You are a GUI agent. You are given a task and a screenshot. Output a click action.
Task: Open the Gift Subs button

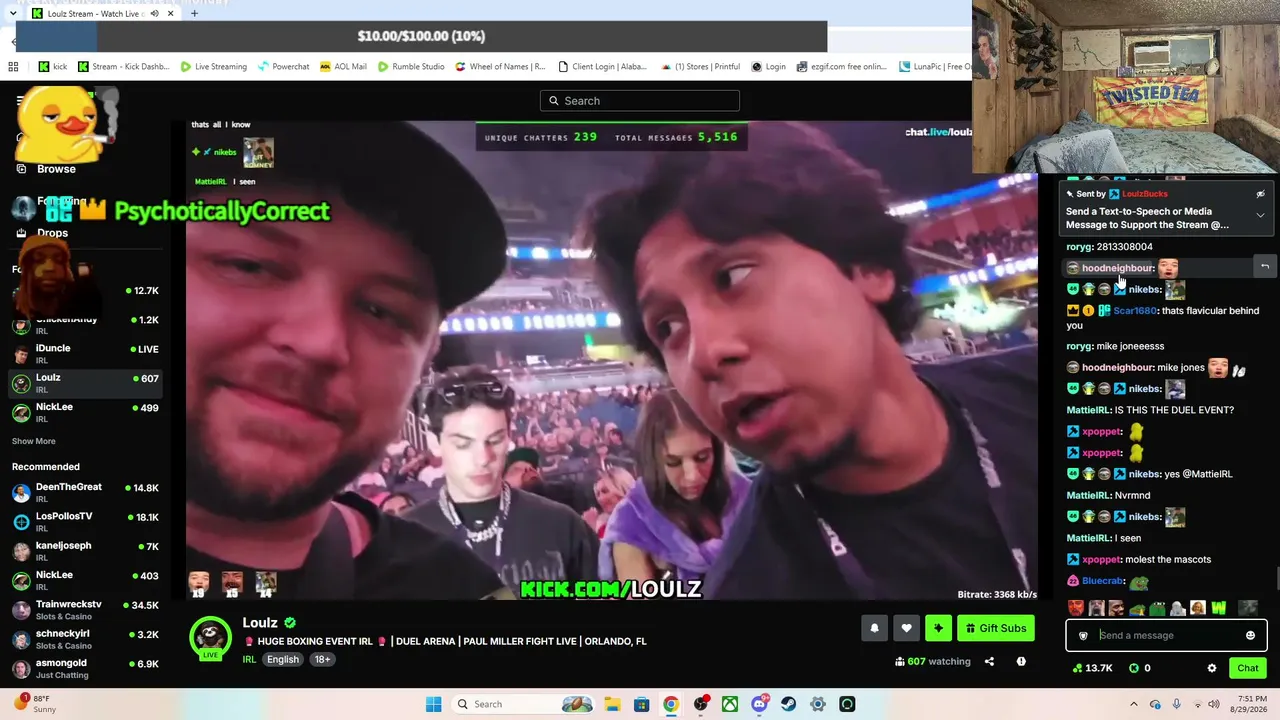pos(996,628)
